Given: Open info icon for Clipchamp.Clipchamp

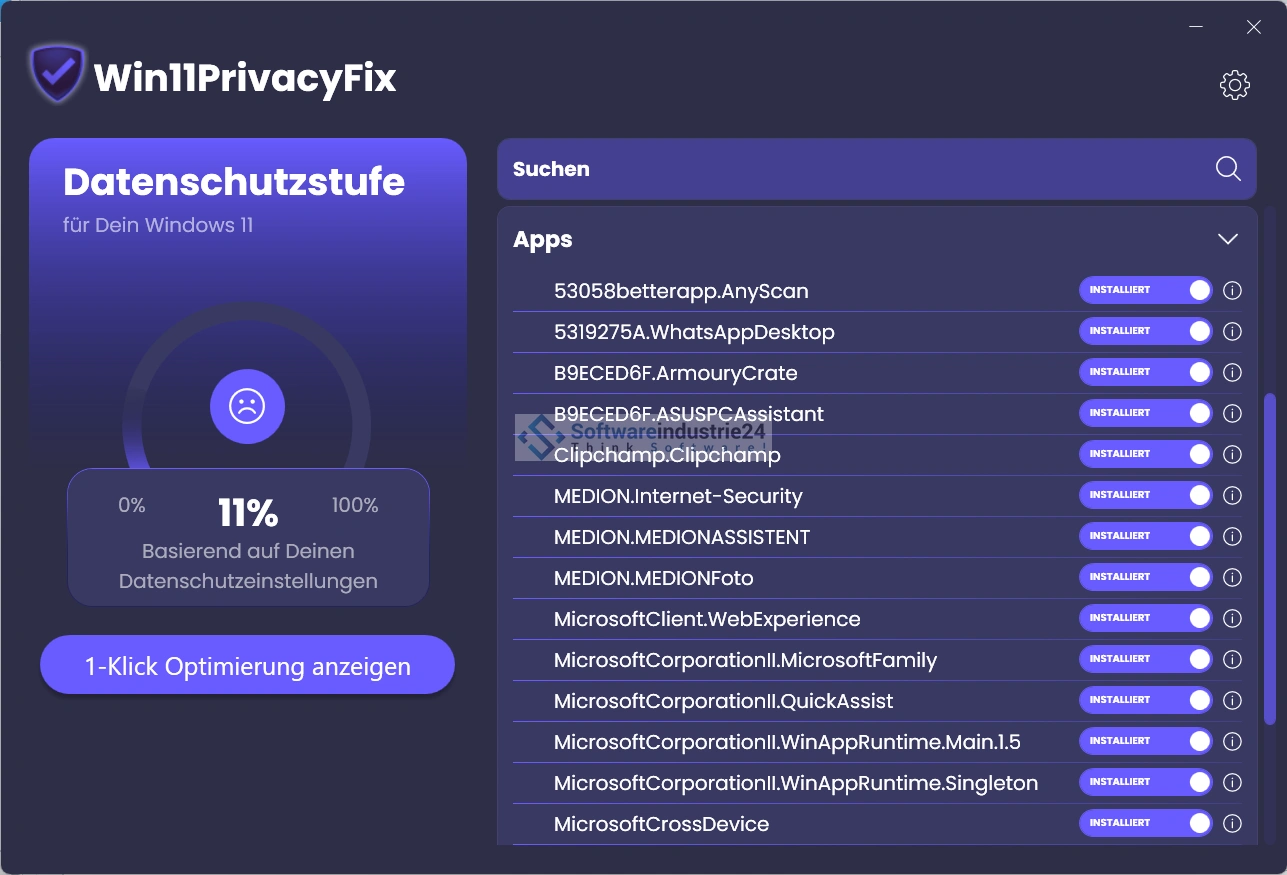Looking at the screenshot, I should (x=1232, y=455).
